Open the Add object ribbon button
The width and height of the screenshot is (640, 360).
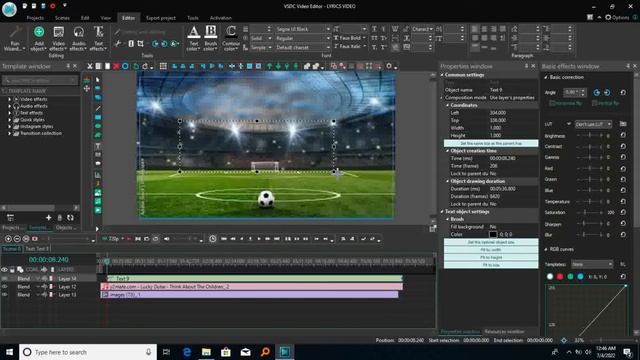(x=39, y=38)
